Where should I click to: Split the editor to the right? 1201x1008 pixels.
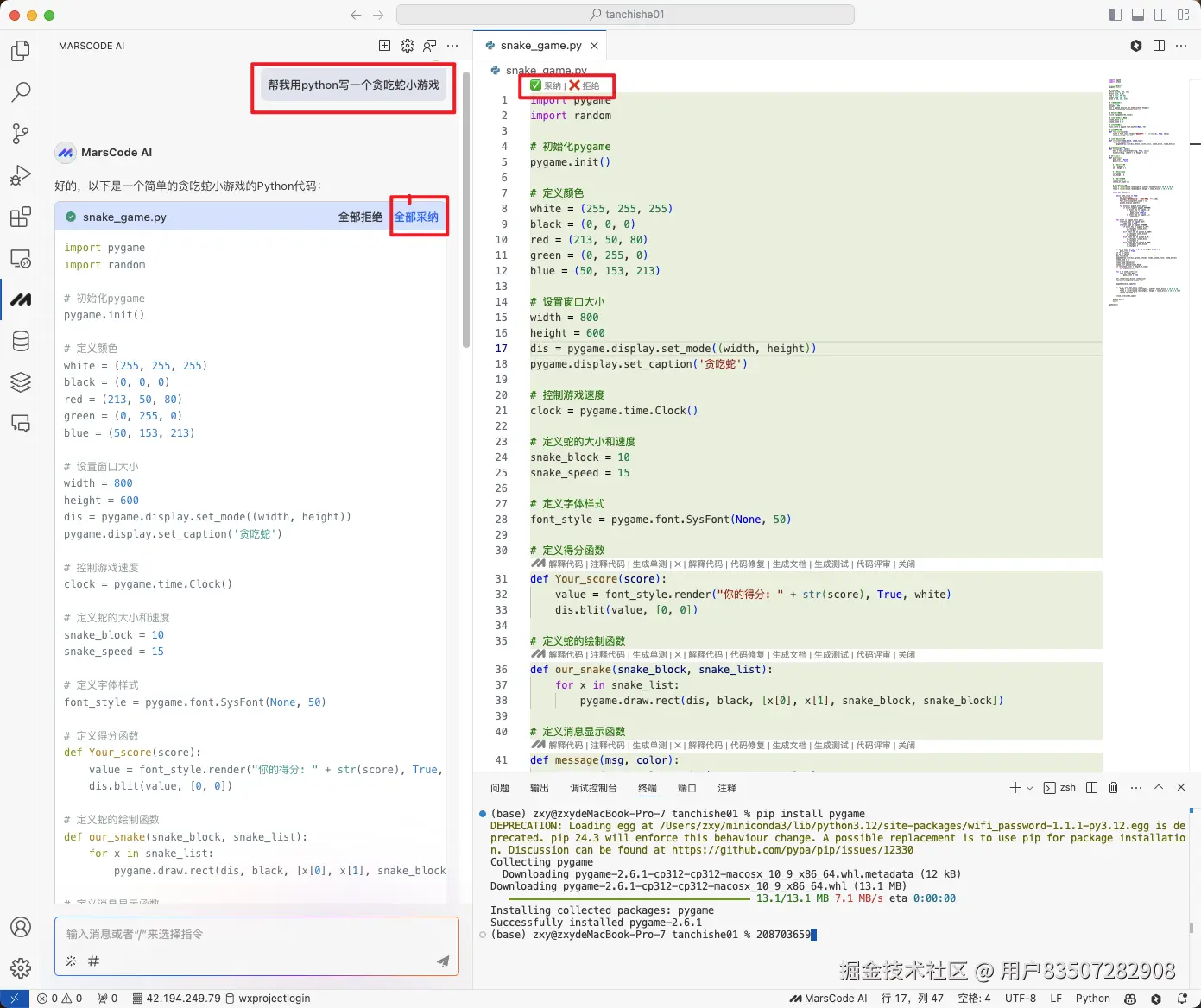[1159, 46]
